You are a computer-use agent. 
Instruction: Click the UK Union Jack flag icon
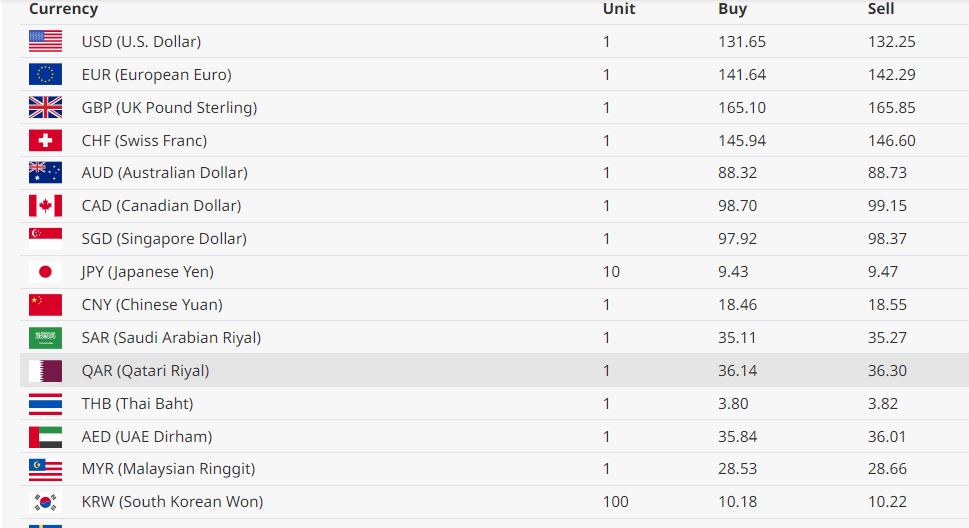[45, 108]
